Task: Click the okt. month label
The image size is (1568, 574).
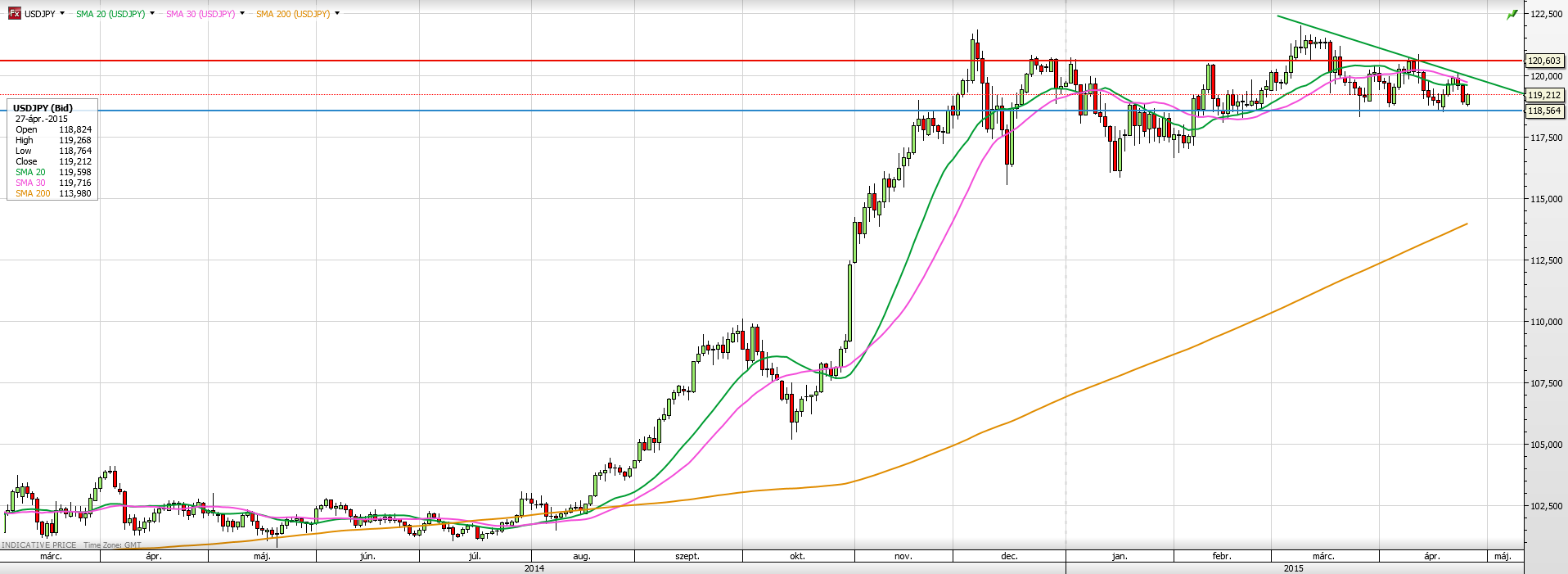Action: 797,556
